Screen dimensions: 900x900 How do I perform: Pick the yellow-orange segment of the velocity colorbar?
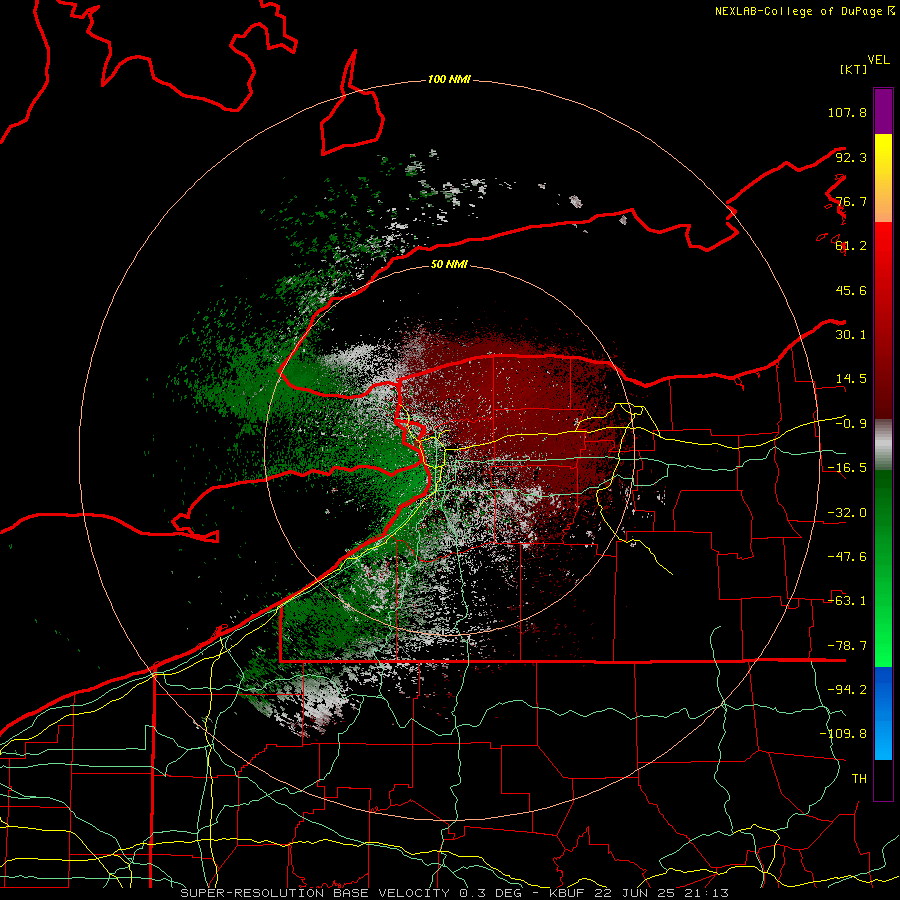click(883, 178)
